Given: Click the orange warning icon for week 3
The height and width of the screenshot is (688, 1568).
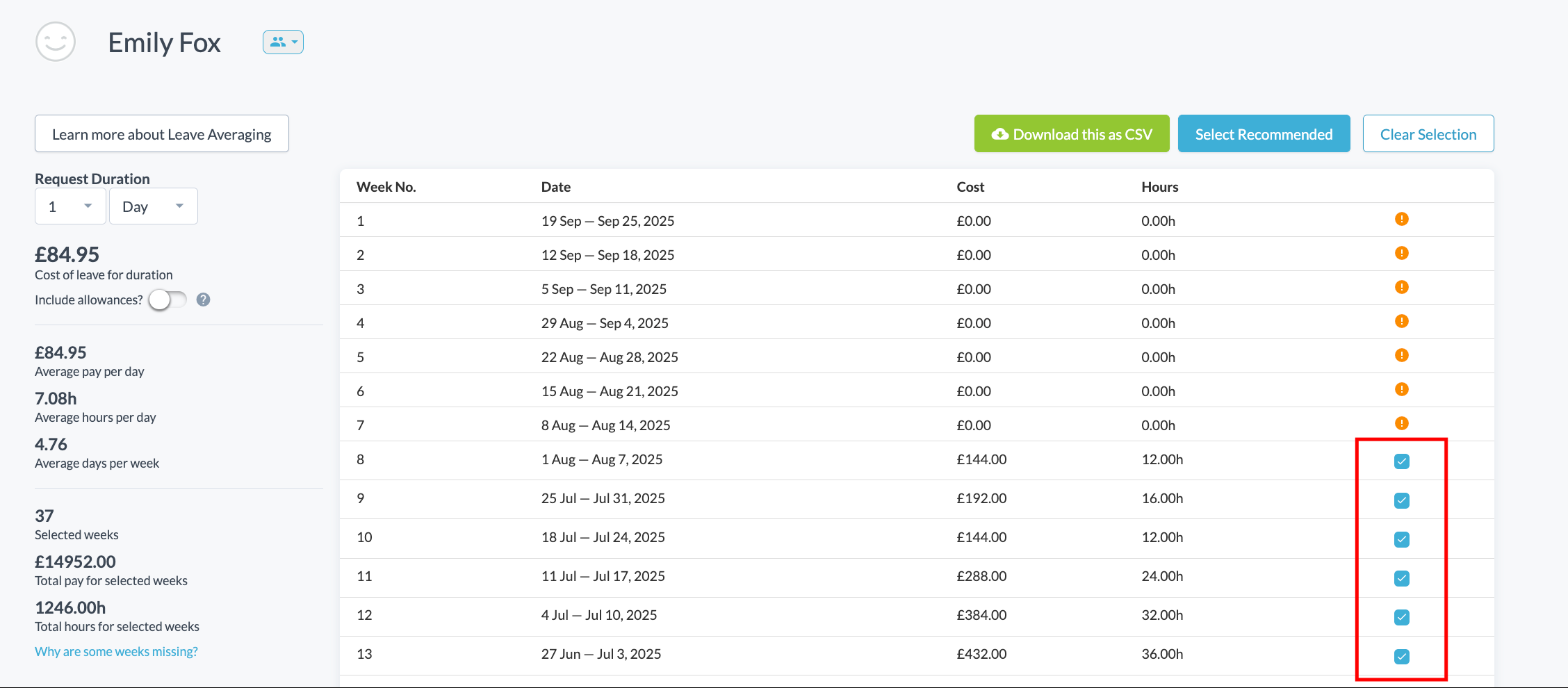Looking at the screenshot, I should [1401, 288].
